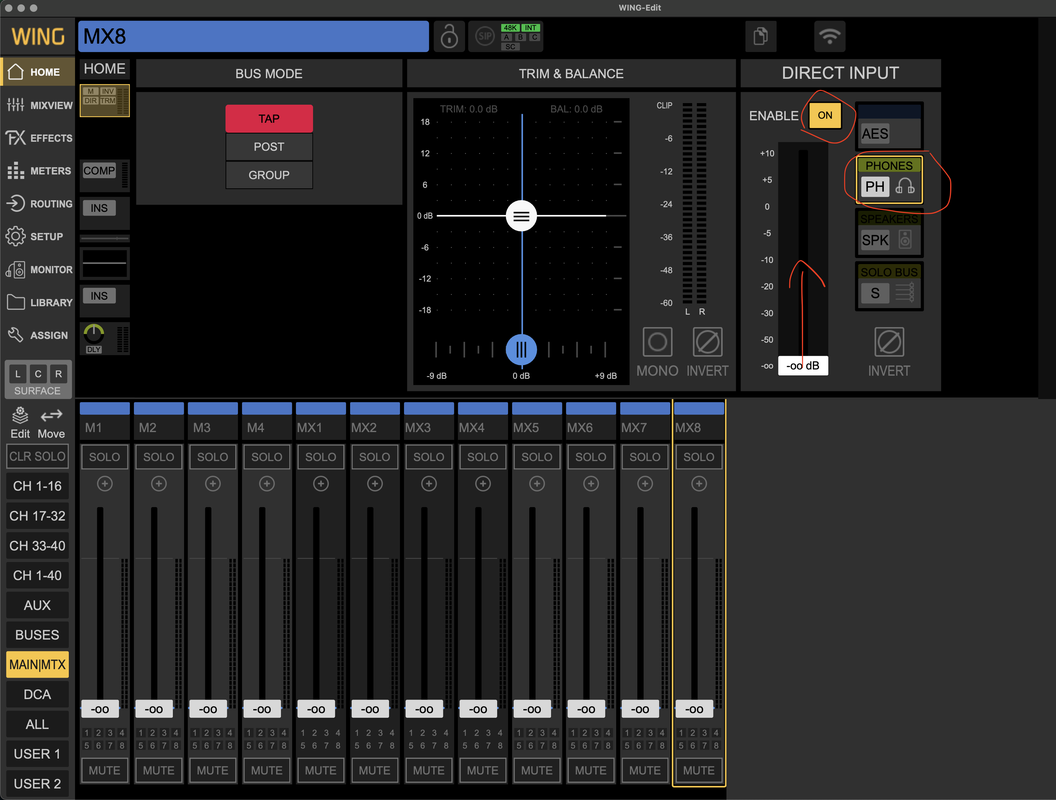Click the MX8 channel name field
This screenshot has width=1056, height=800.
(x=253, y=36)
